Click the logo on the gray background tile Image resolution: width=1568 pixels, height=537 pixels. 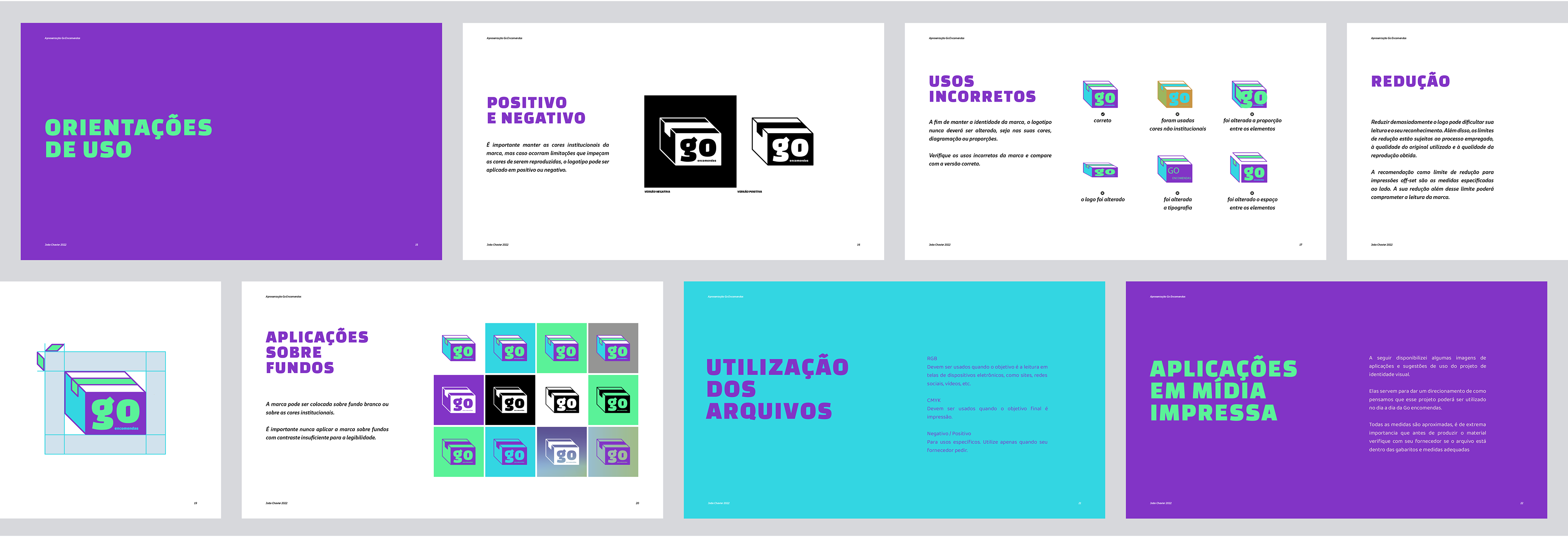point(613,348)
